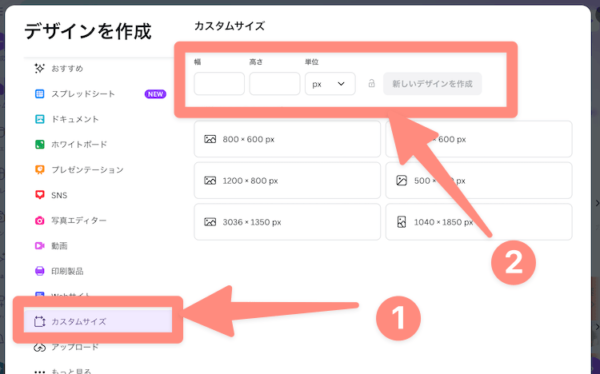Click the プレゼンテーション presentation icon
This screenshot has width=600, height=374.
point(39,170)
